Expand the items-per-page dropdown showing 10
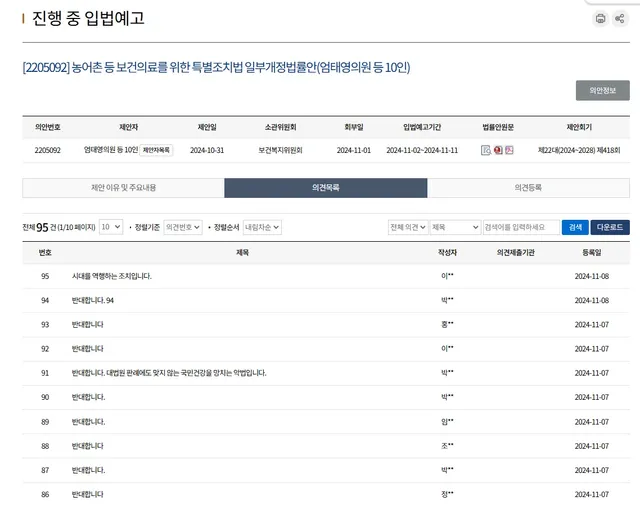Screen dimensions: 640x506 (111, 227)
